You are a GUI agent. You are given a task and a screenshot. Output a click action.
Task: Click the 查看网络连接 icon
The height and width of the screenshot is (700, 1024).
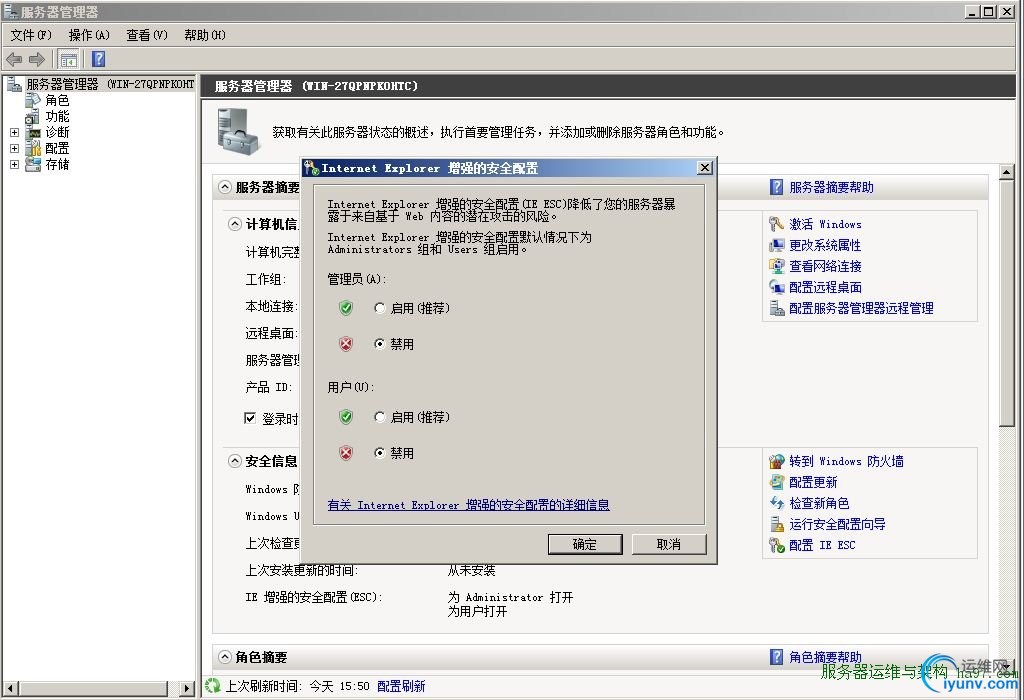[x=776, y=266]
